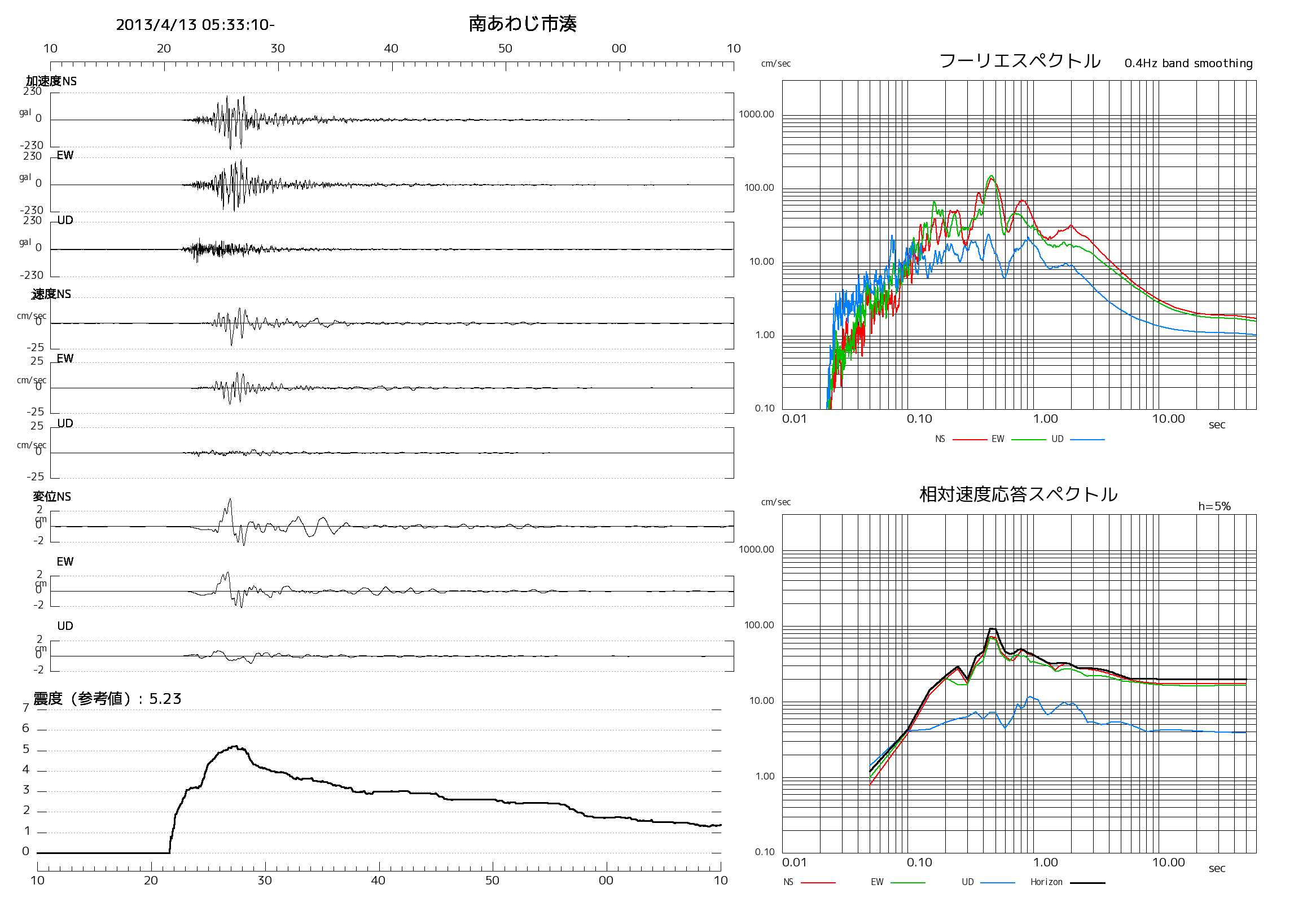Click the black Horizon legend line at bottom
1307x924 pixels.
coord(1087,883)
